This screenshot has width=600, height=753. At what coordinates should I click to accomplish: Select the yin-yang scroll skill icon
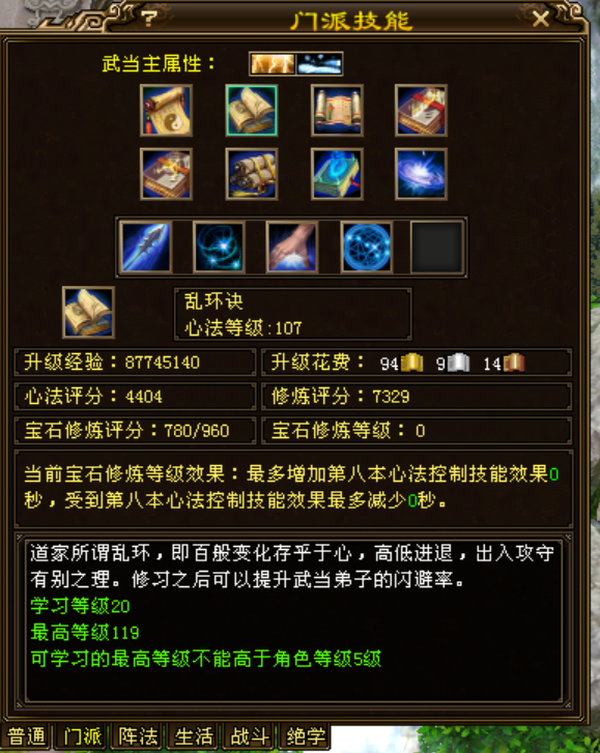tap(166, 110)
